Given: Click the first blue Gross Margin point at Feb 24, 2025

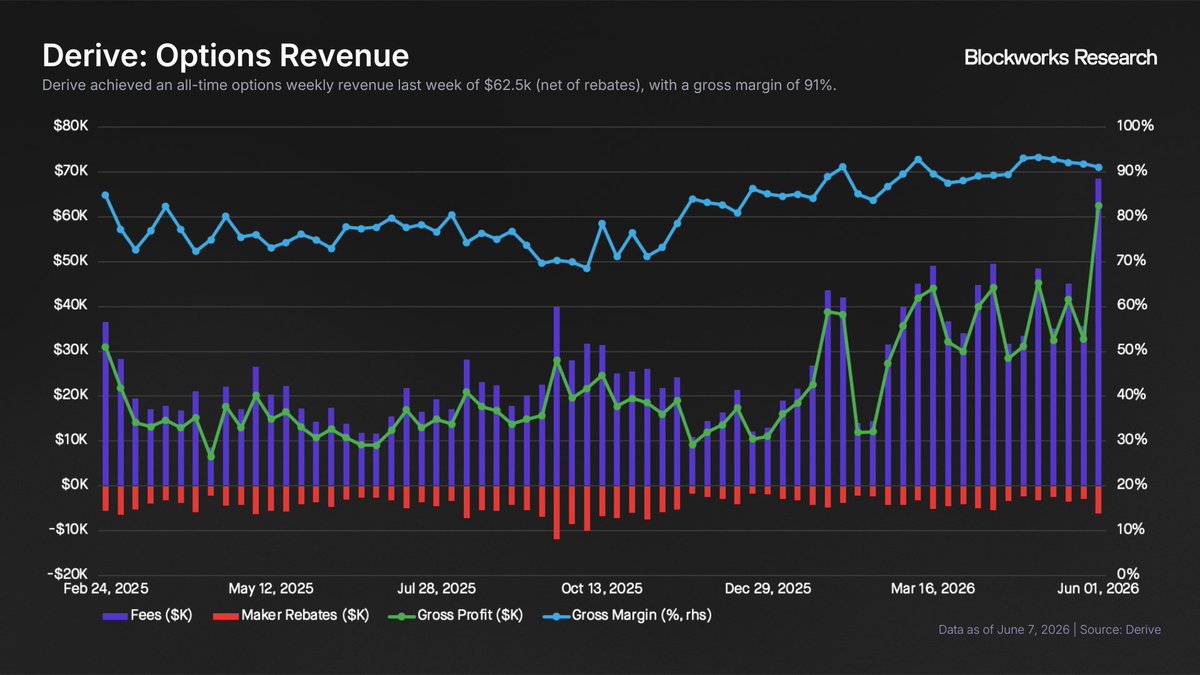Looking at the screenshot, I should click(105, 195).
